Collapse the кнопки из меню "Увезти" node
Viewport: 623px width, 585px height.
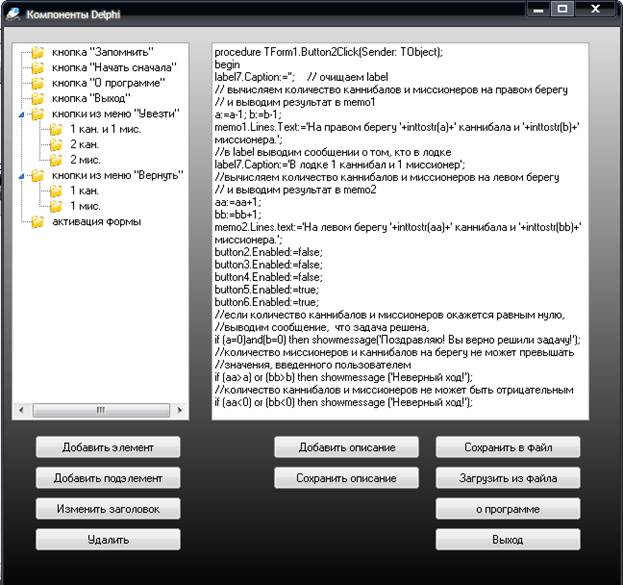tap(22, 115)
